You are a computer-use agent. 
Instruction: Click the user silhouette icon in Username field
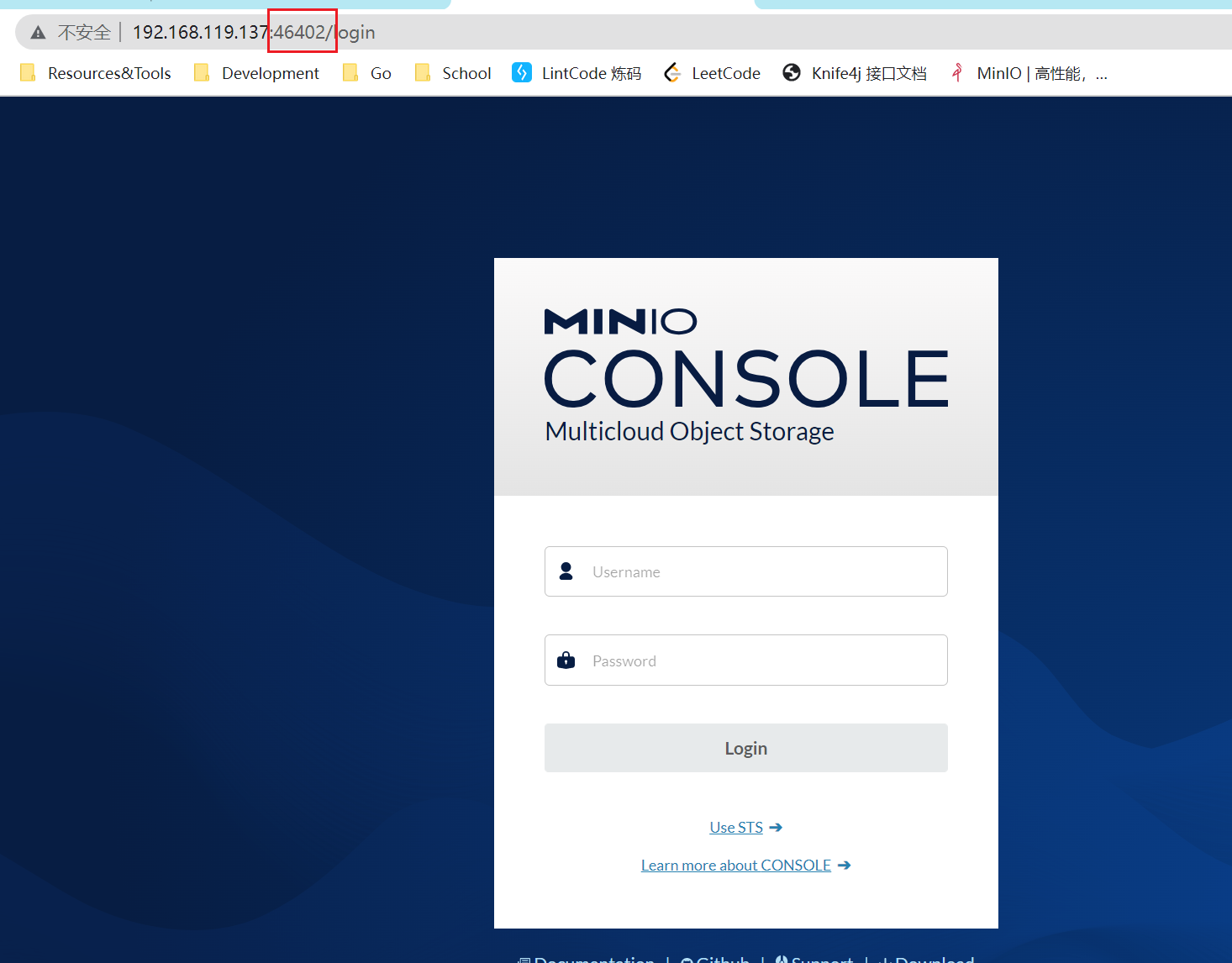tap(566, 571)
